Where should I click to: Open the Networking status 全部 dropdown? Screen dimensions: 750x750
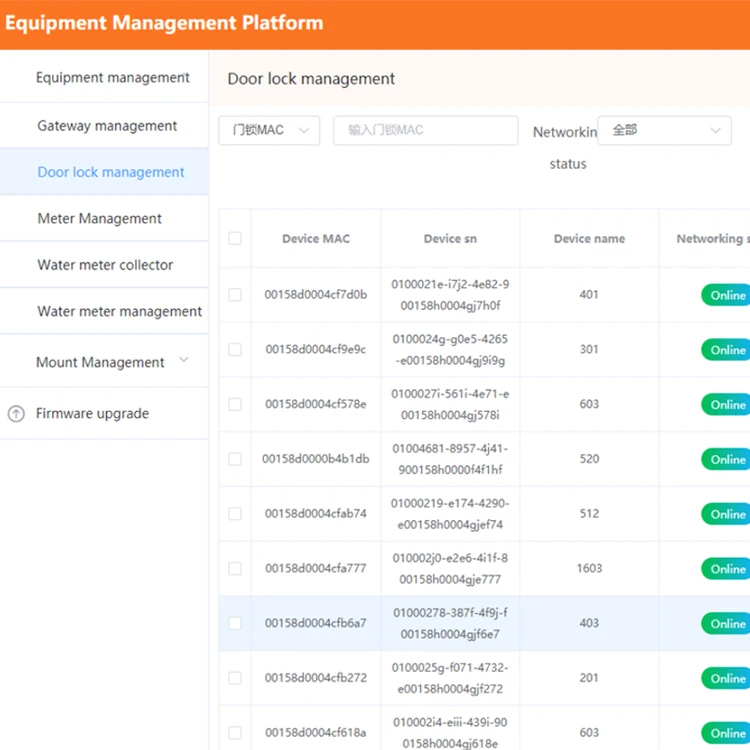(x=664, y=131)
